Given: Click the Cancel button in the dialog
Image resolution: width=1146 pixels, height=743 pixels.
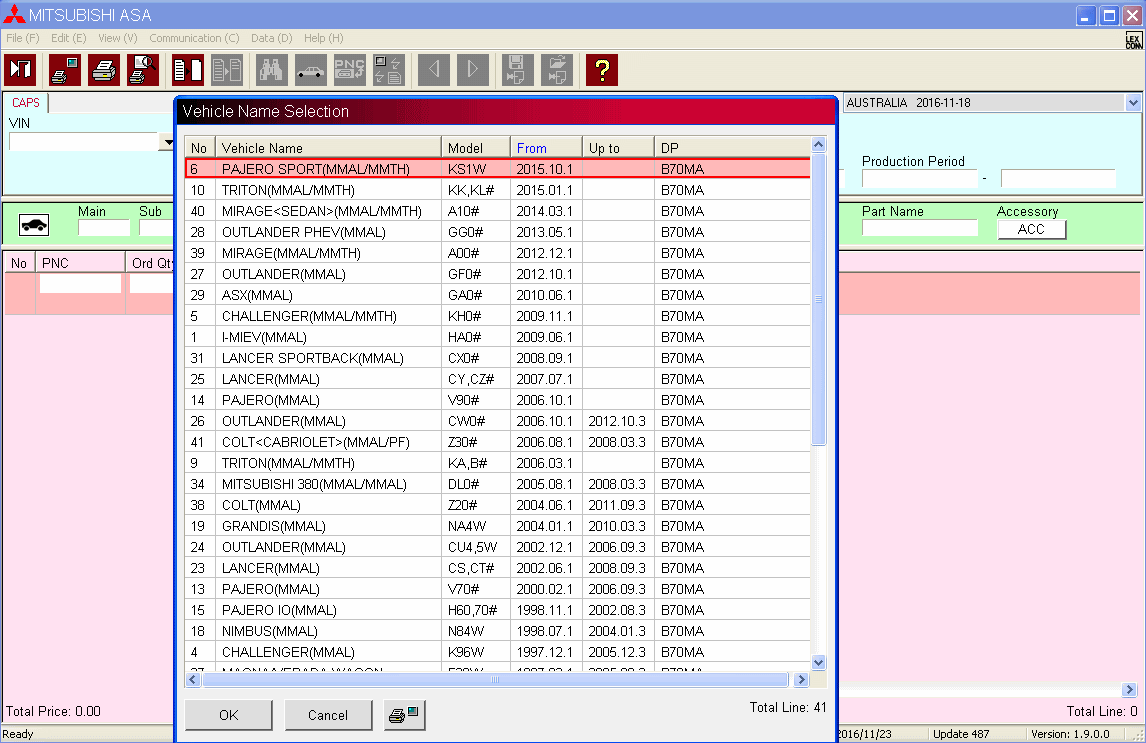Looking at the screenshot, I should [x=328, y=715].
